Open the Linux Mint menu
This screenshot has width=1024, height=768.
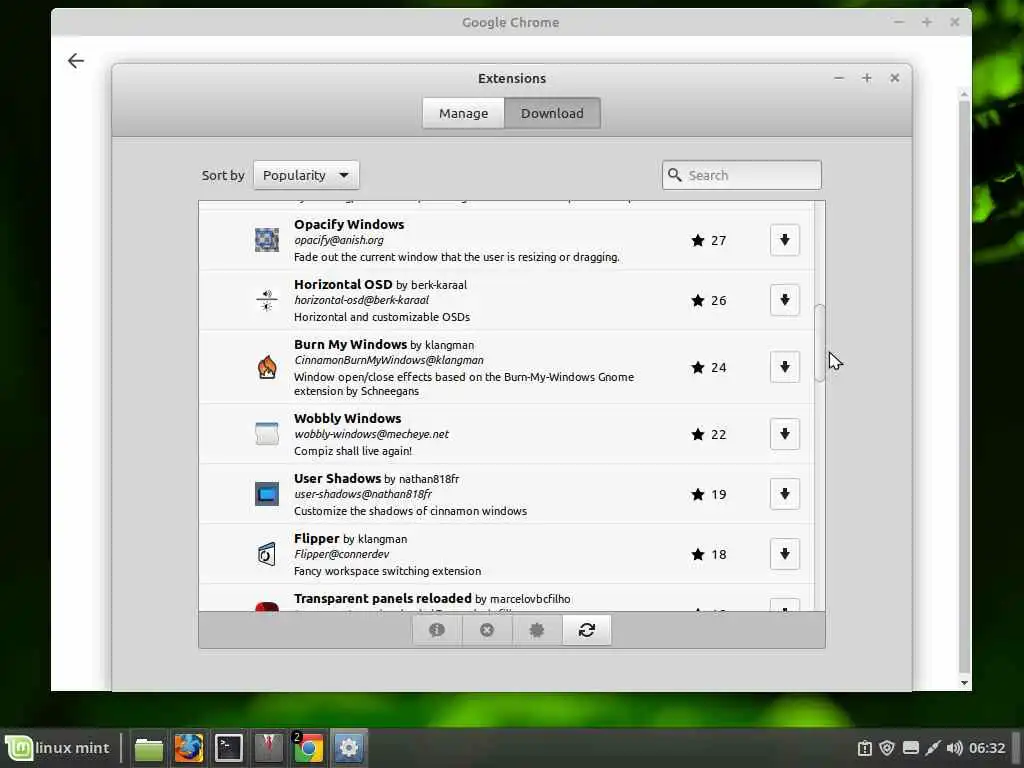(x=57, y=748)
